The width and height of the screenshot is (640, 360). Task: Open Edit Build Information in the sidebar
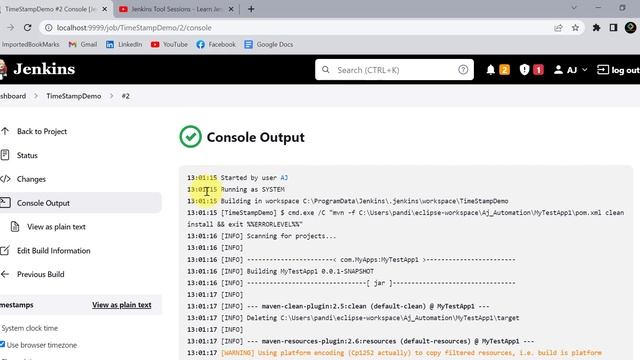53,251
